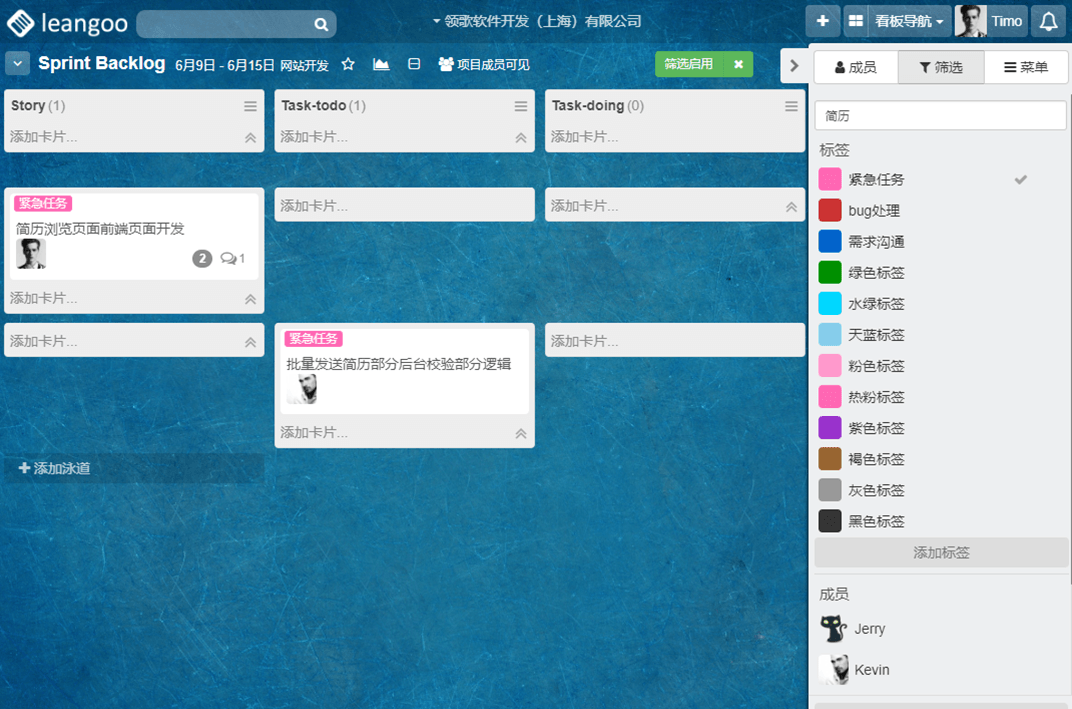
Task: Open the burndown chart icon
Action: pos(381,65)
